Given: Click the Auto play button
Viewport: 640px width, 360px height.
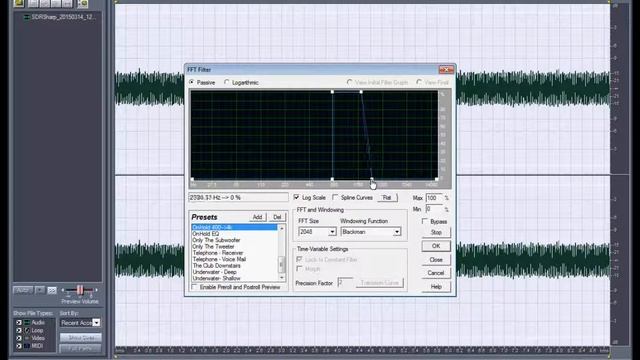Looking at the screenshot, I should (23, 290).
